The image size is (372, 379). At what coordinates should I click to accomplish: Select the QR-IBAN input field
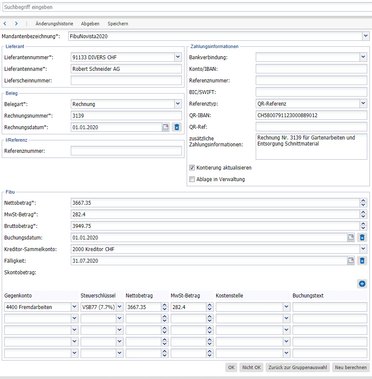click(x=311, y=115)
